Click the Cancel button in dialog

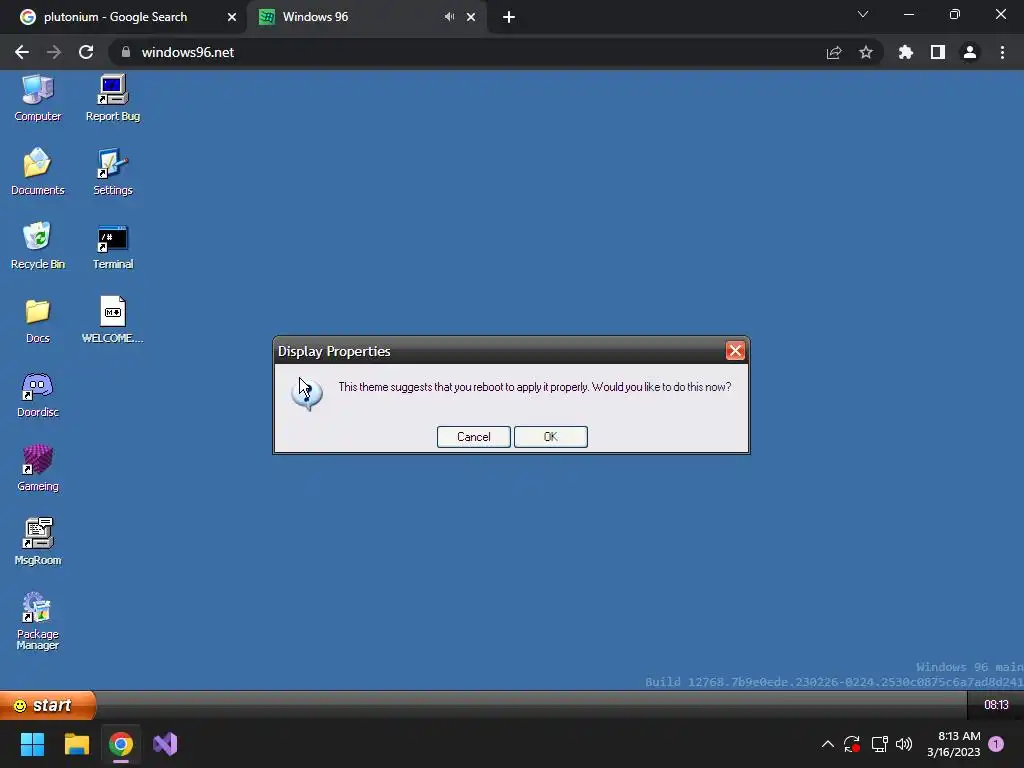click(473, 437)
